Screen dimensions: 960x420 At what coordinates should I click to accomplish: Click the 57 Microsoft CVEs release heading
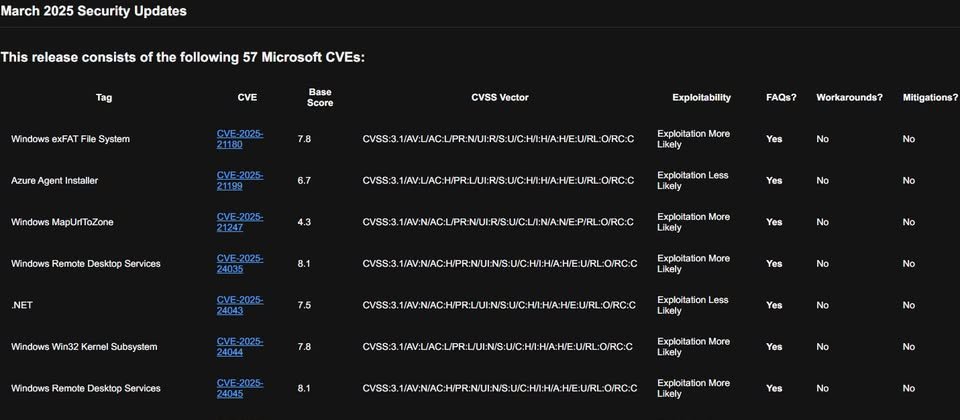tap(182, 58)
